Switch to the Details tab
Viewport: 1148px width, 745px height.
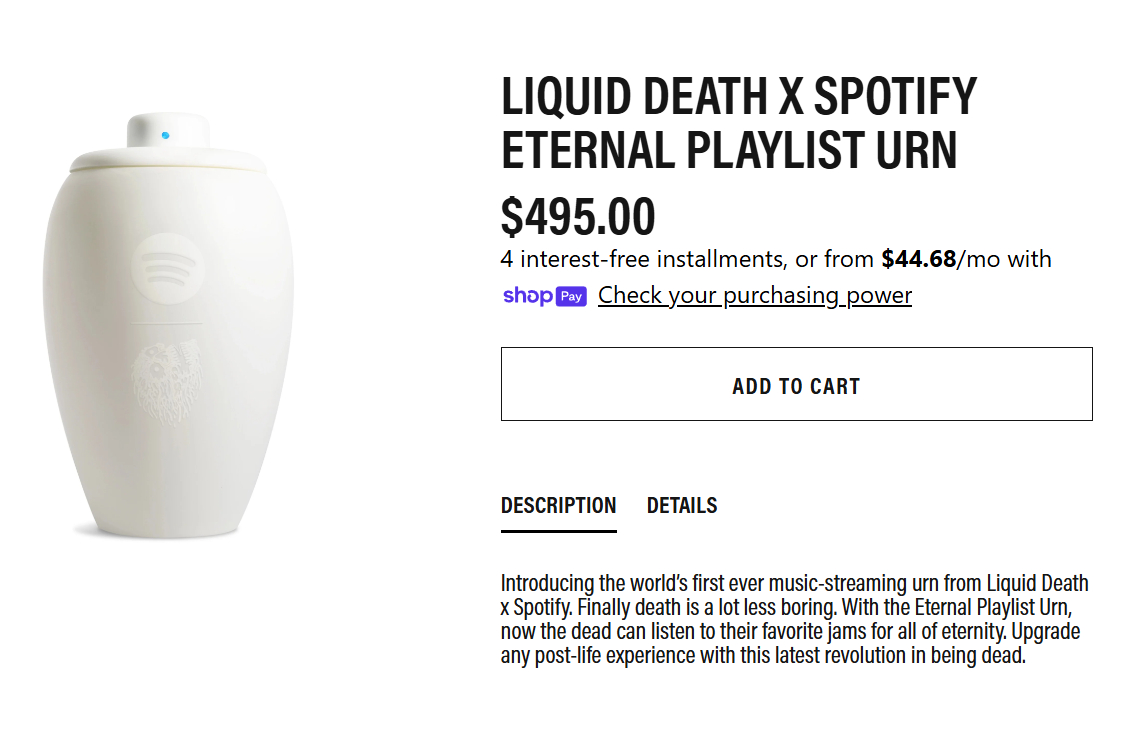pyautogui.click(x=682, y=506)
